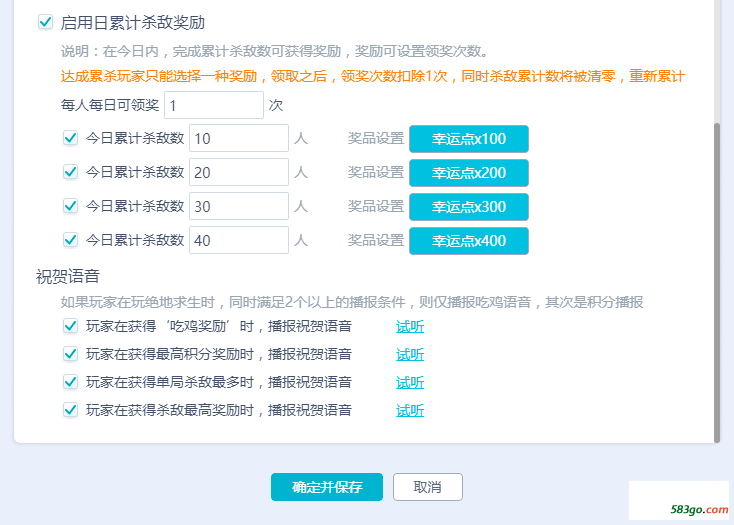Click the 每人每日可领奖 count input field
This screenshot has height=525, width=734.
pyautogui.click(x=214, y=105)
